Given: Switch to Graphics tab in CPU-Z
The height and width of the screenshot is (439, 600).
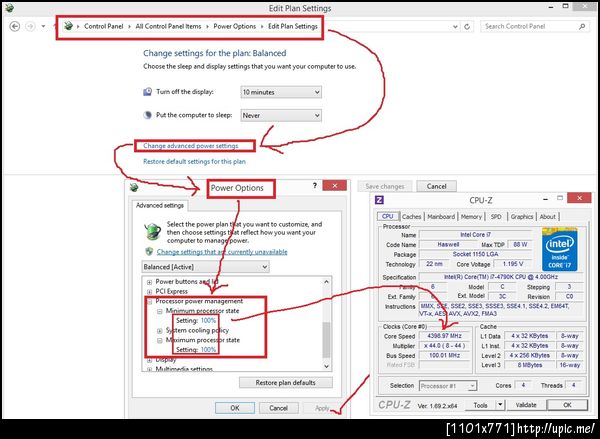Looking at the screenshot, I should [522, 217].
